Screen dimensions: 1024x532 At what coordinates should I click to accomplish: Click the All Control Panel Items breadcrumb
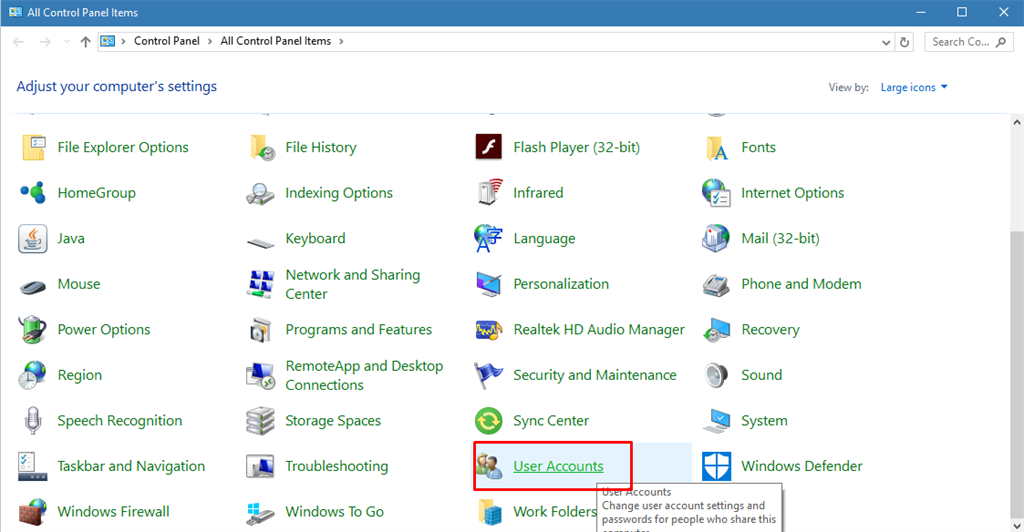tap(275, 42)
